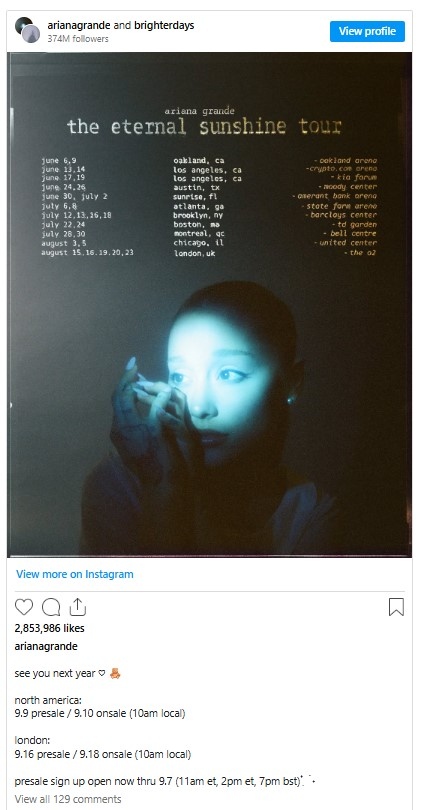Screen dimensions: 423x810
Task: Open the eternal sunshine tour poster image
Action: (210, 304)
